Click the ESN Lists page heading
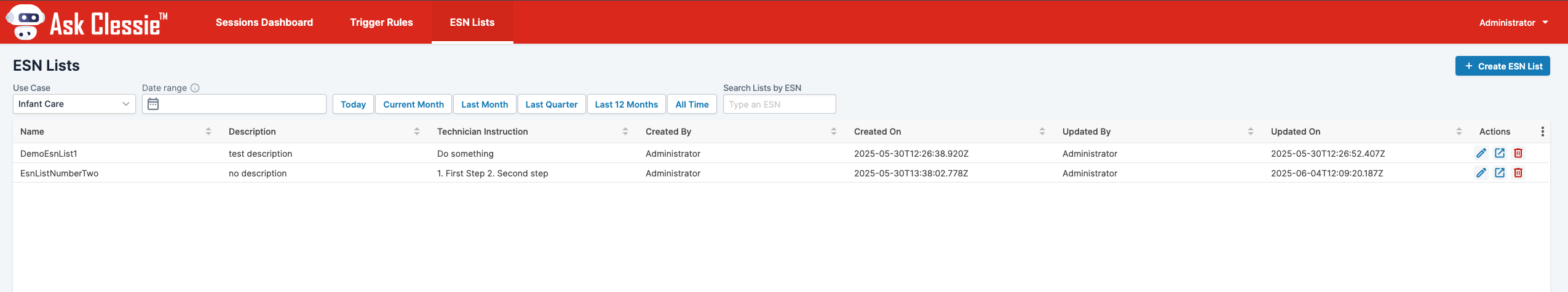The height and width of the screenshot is (292, 1568). [x=46, y=66]
